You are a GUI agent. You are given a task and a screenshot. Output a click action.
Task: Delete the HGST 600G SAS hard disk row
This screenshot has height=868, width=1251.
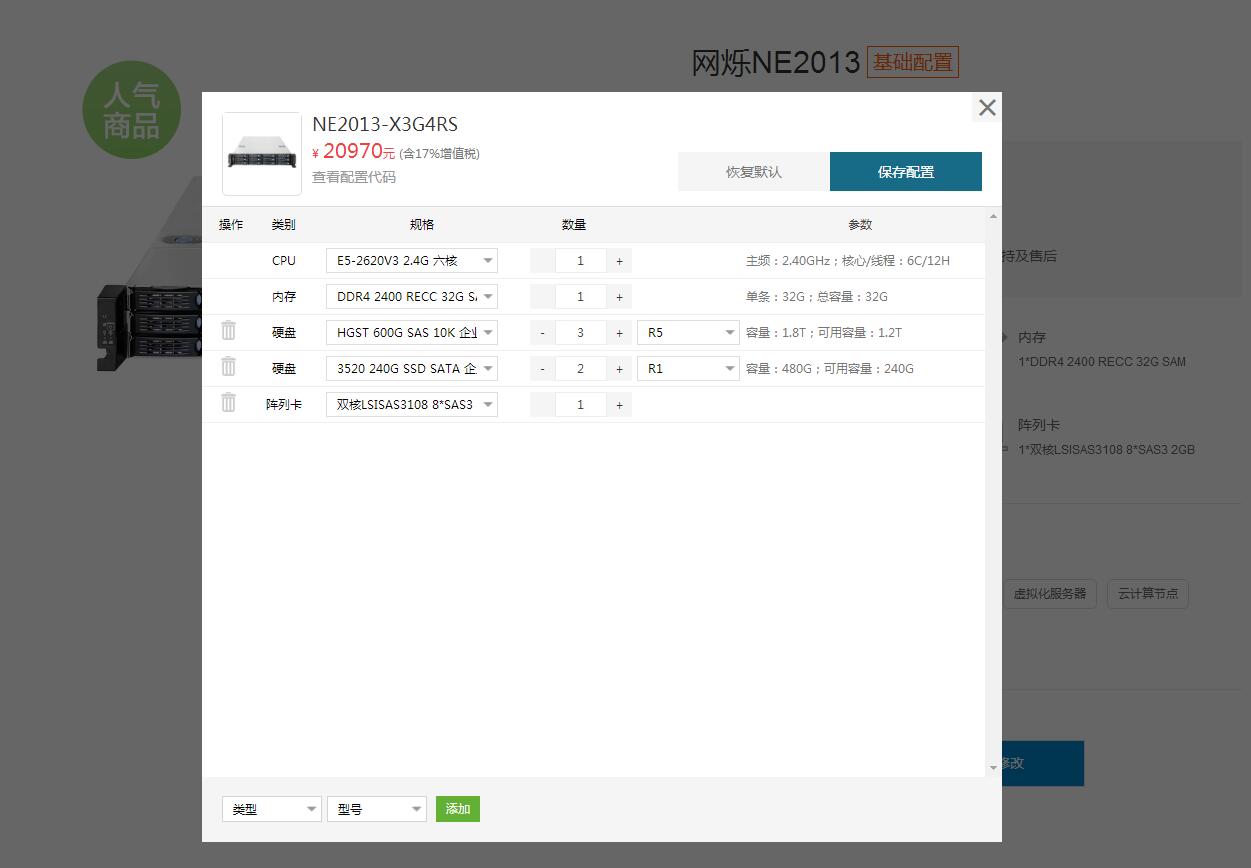(229, 331)
